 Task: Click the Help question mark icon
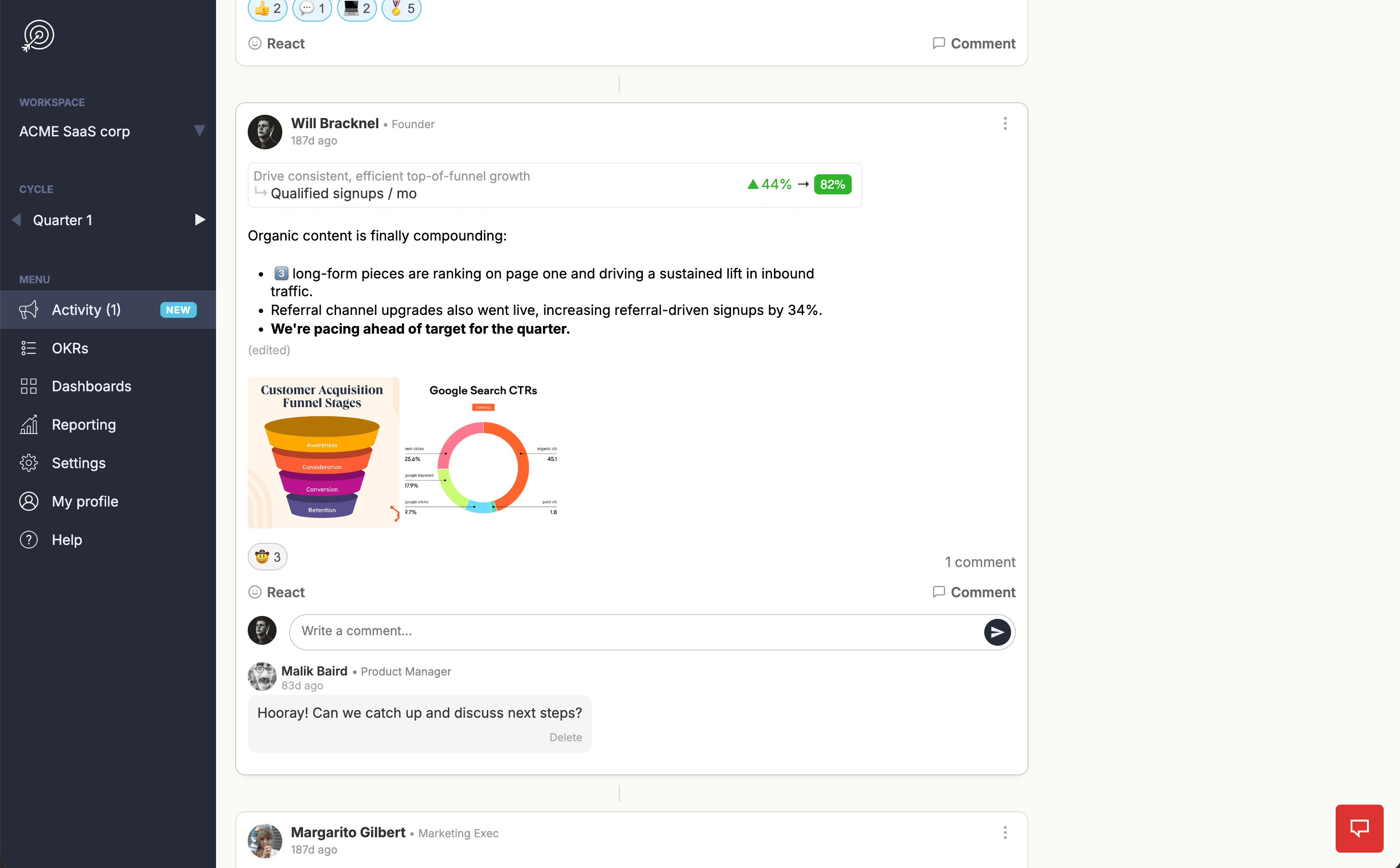click(x=29, y=540)
